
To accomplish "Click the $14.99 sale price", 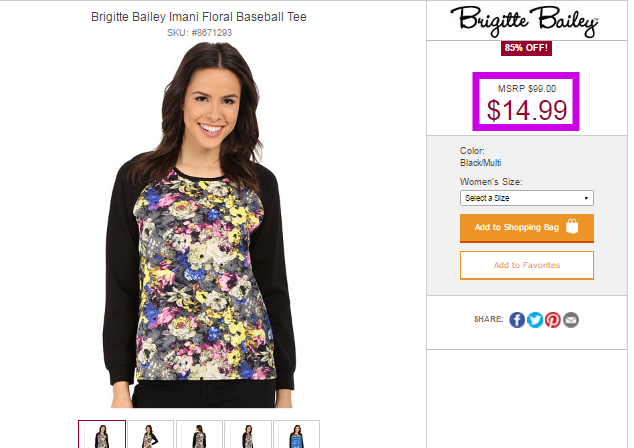I will (527, 110).
